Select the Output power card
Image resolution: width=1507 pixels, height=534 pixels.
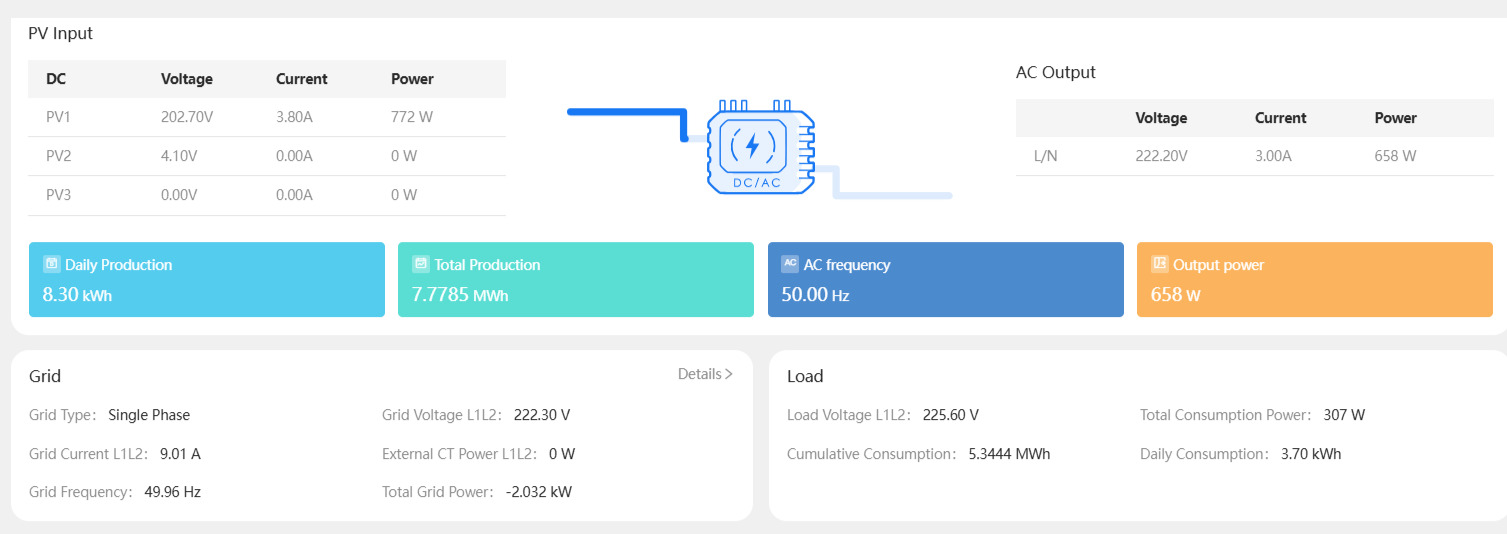(1315, 279)
